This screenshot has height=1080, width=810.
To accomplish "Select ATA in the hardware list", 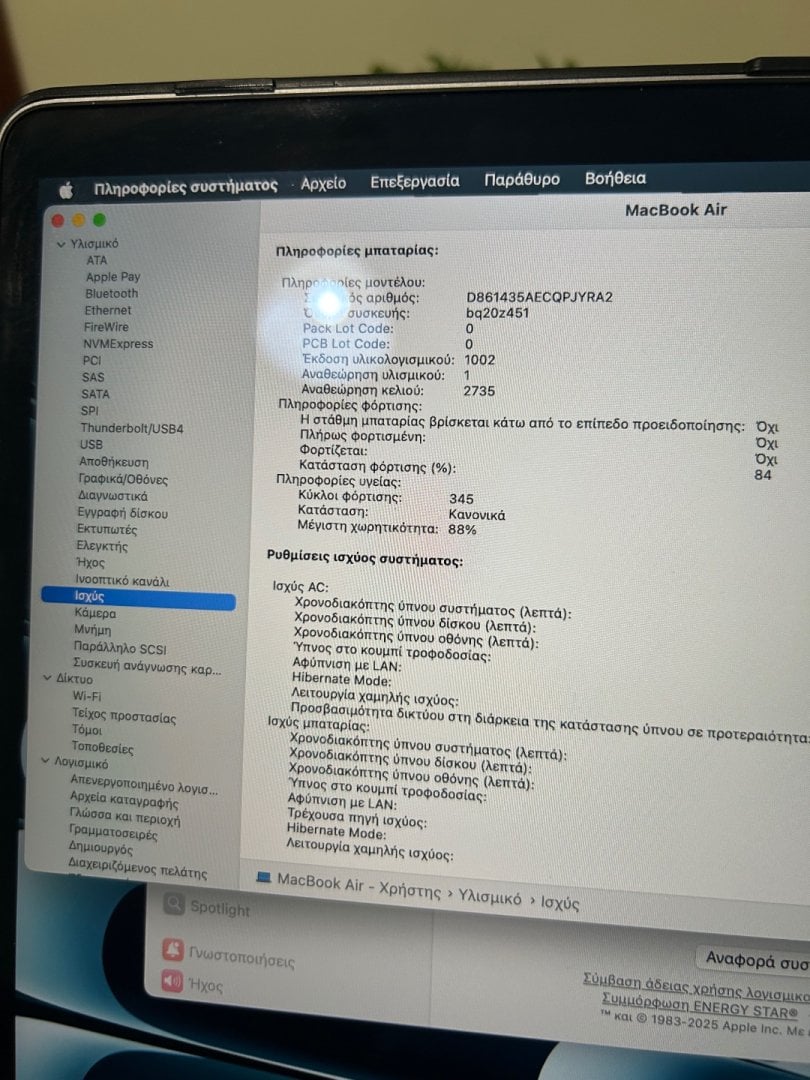I will (x=96, y=260).
